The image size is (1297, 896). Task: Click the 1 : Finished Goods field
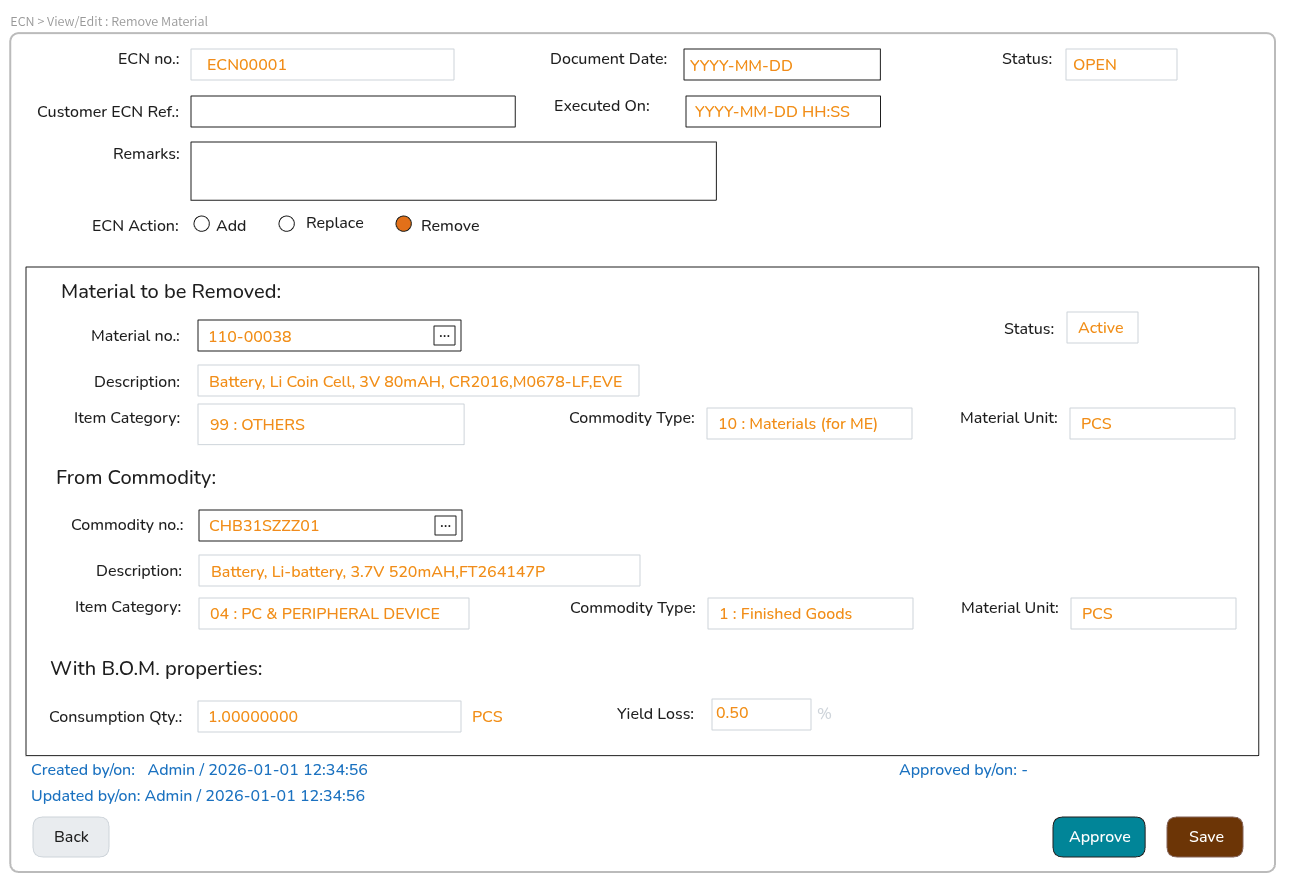(810, 613)
